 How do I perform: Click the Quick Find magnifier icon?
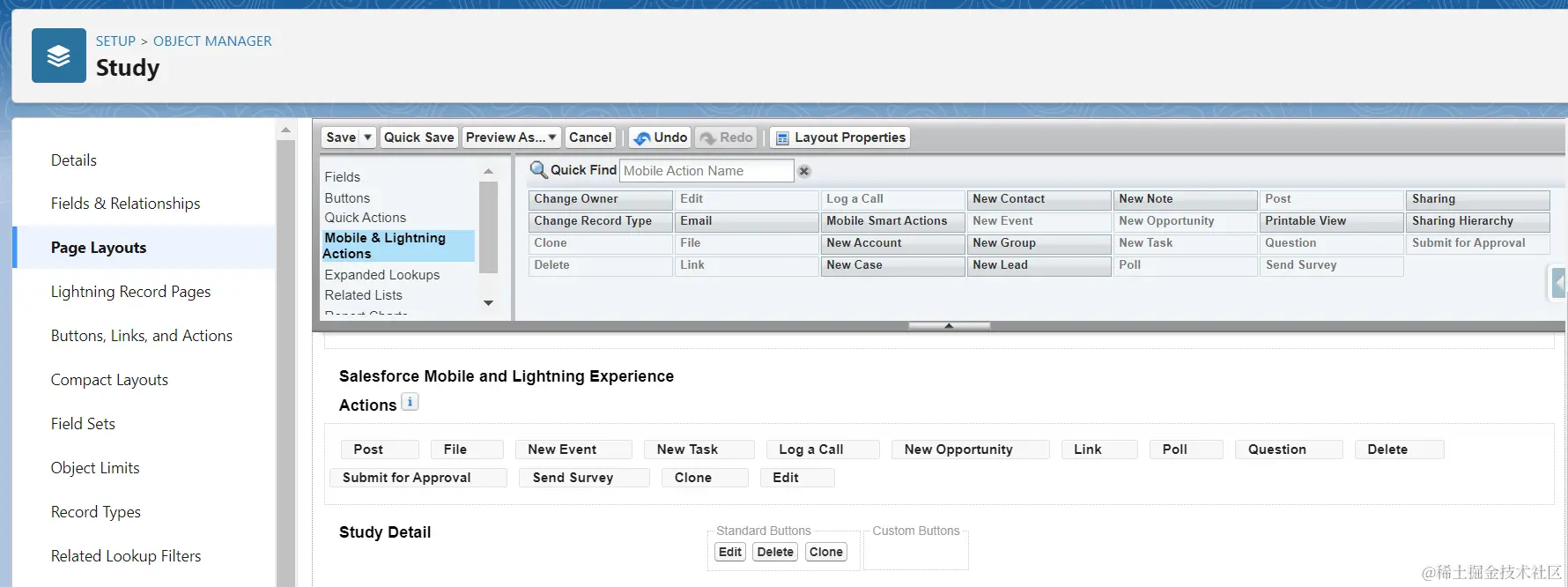pos(538,170)
